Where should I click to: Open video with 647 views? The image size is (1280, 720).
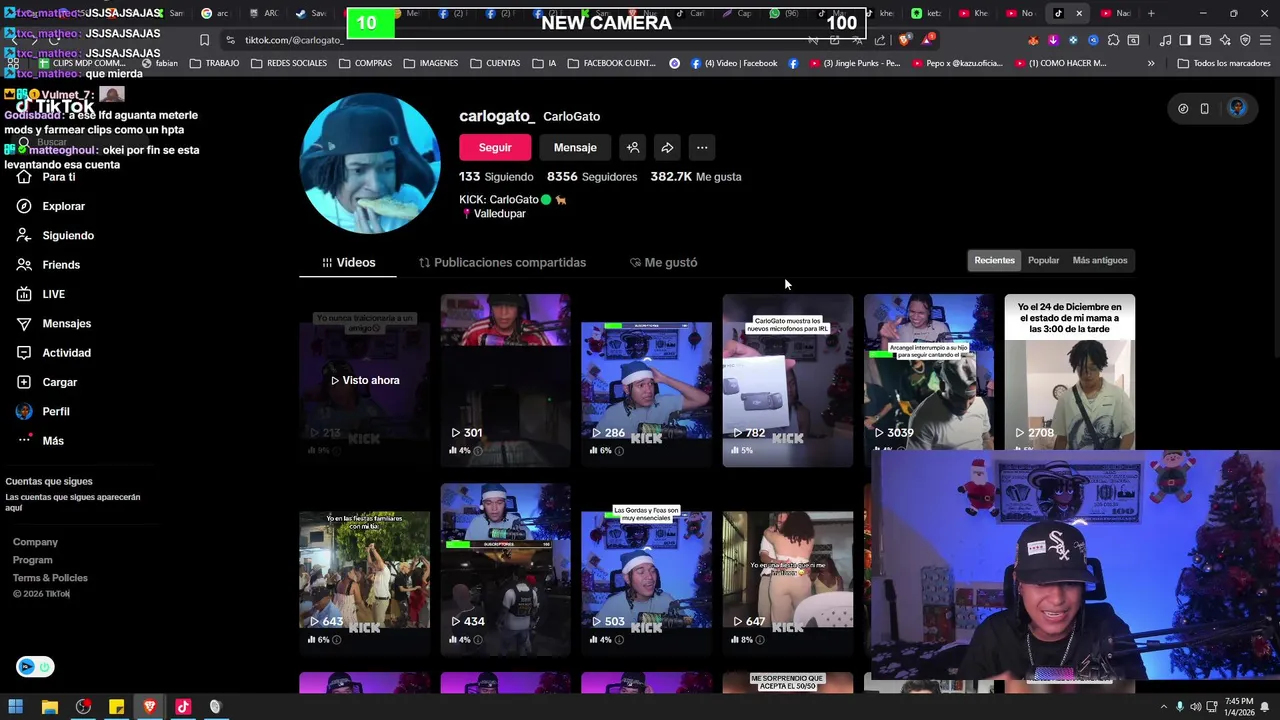coord(787,569)
